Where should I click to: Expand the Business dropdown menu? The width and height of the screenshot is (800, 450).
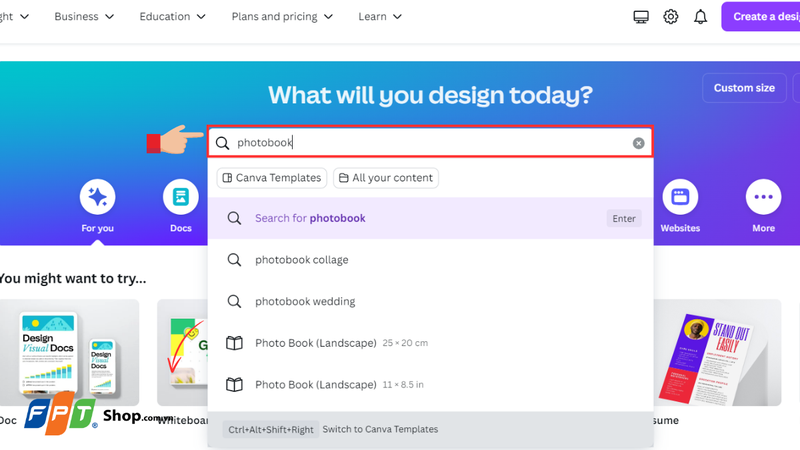coord(84,17)
